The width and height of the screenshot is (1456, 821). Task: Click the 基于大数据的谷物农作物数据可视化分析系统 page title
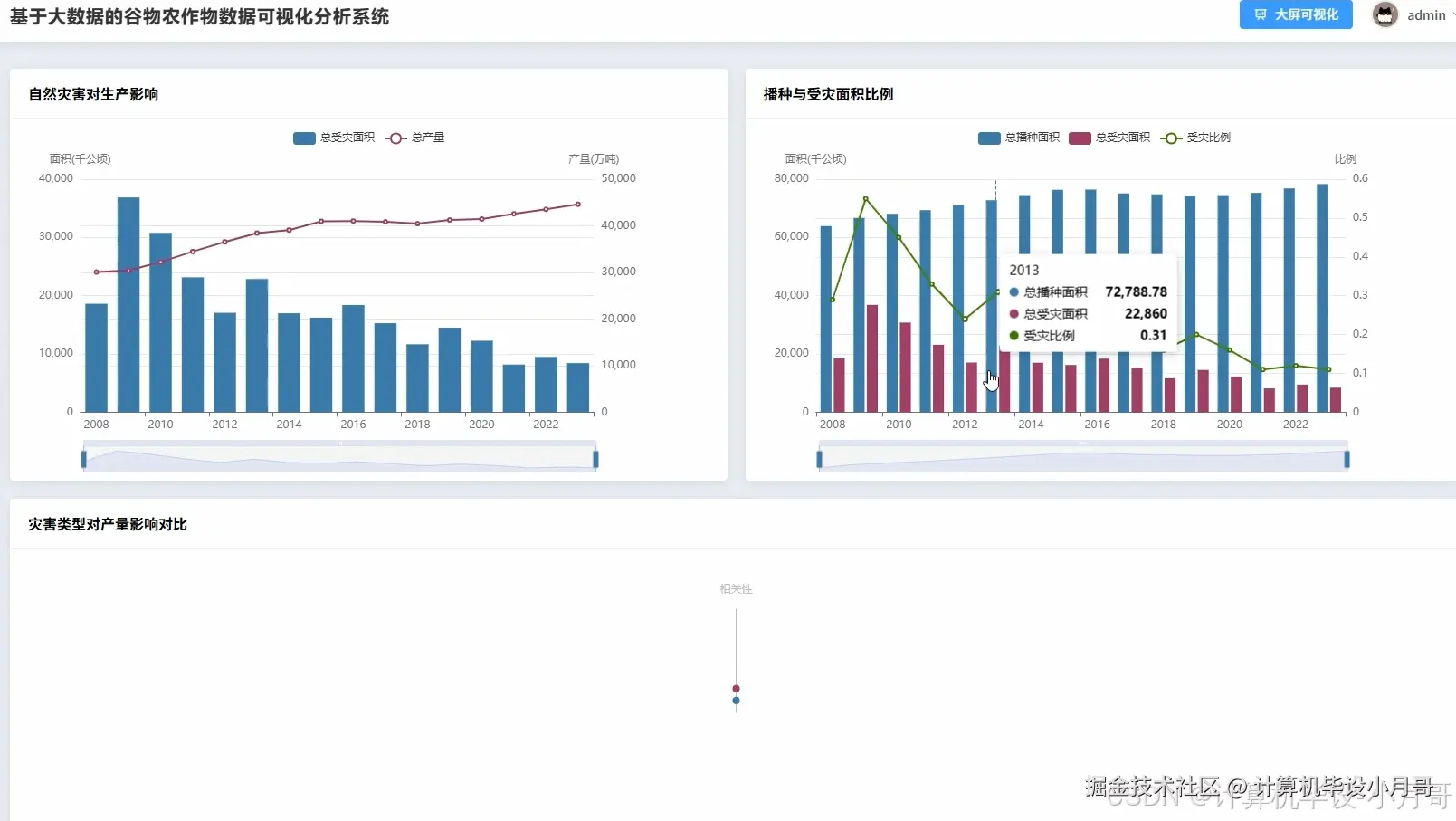pyautogui.click(x=199, y=17)
